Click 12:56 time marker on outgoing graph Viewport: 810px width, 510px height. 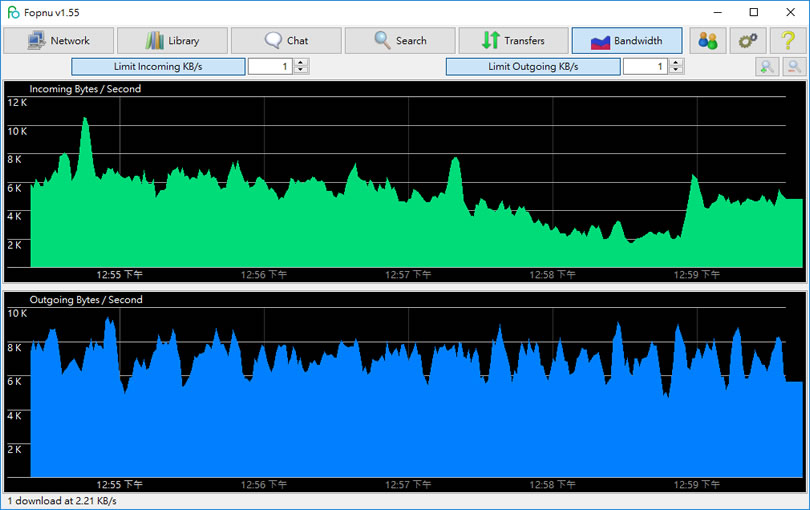click(x=263, y=485)
